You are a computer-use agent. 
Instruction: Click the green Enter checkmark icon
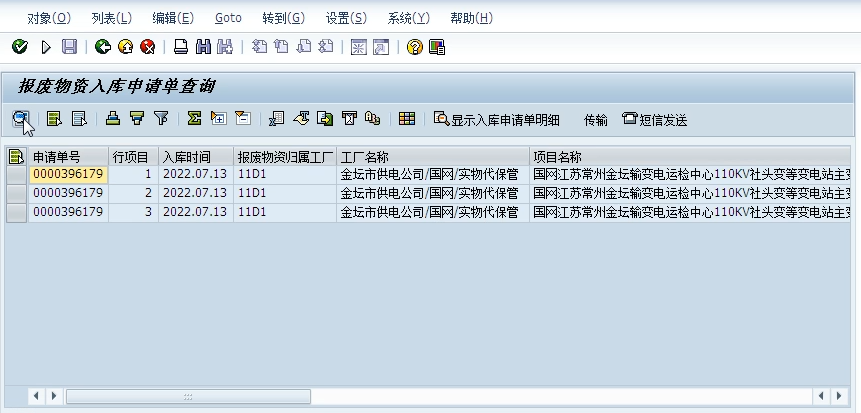point(19,47)
